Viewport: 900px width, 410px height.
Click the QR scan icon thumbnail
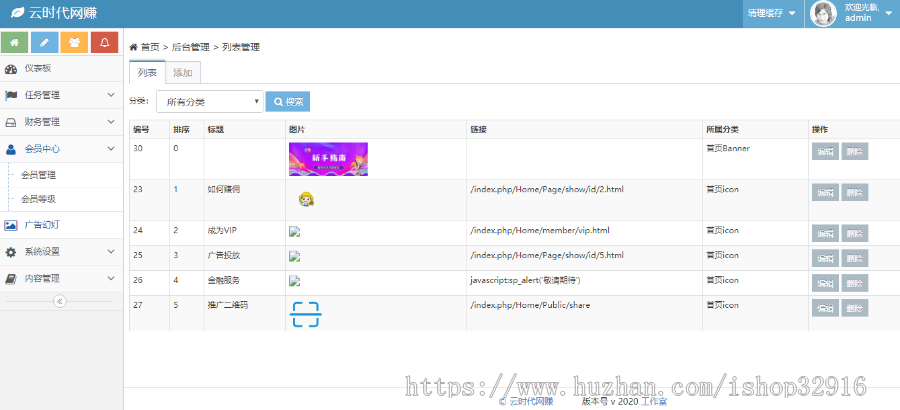(305, 315)
